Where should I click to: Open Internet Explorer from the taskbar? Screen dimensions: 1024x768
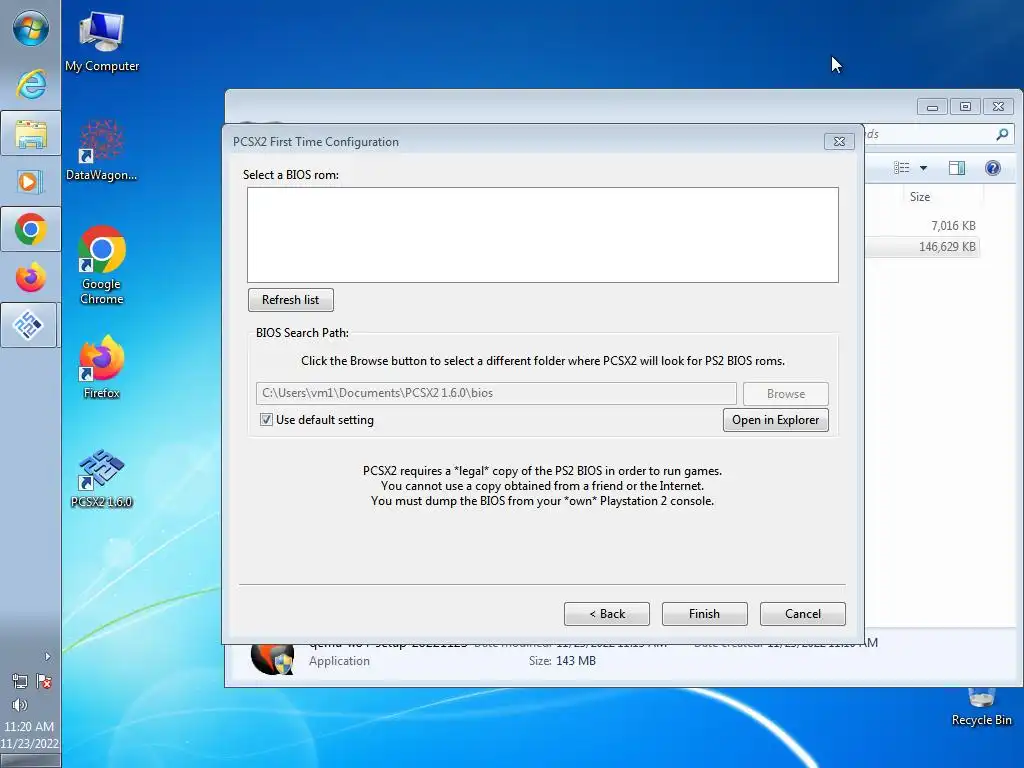point(30,84)
